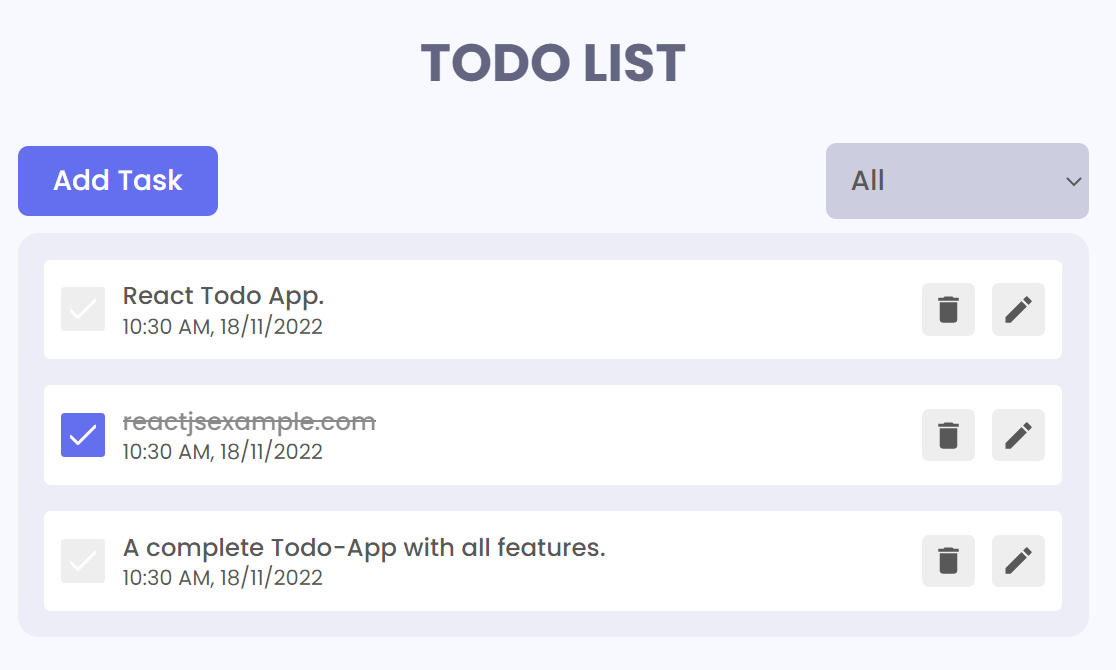Viewport: 1116px width, 670px height.
Task: Open the Add Task dialog
Action: [x=117, y=181]
